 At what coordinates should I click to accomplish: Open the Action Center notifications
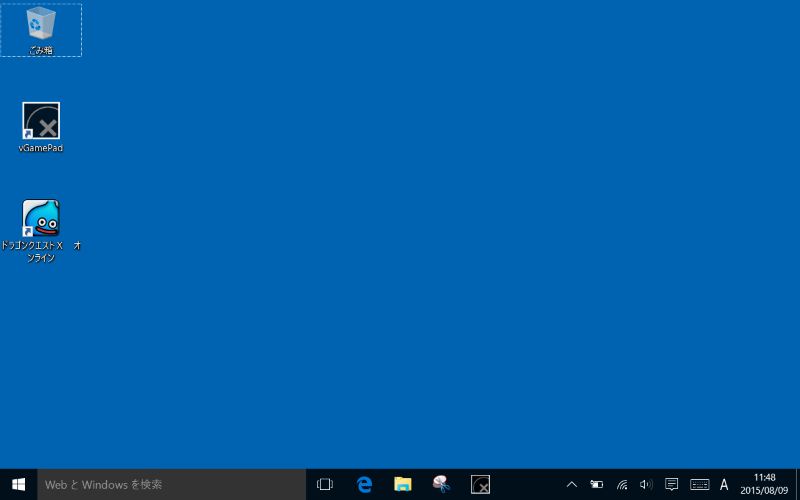(x=671, y=484)
